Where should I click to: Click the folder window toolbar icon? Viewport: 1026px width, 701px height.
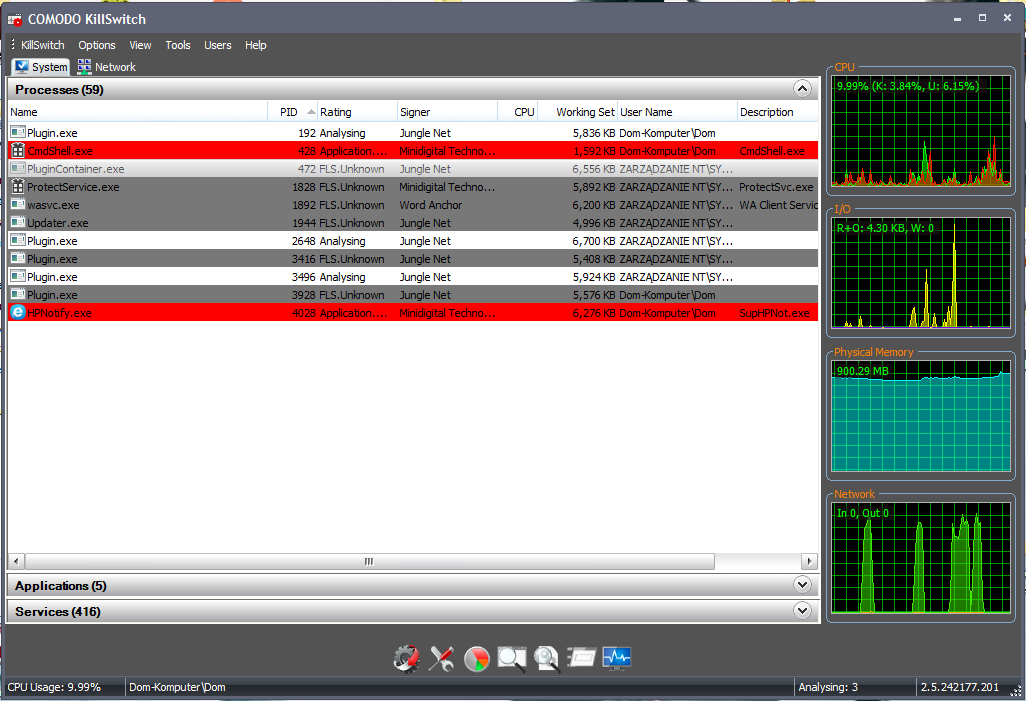[x=582, y=656]
